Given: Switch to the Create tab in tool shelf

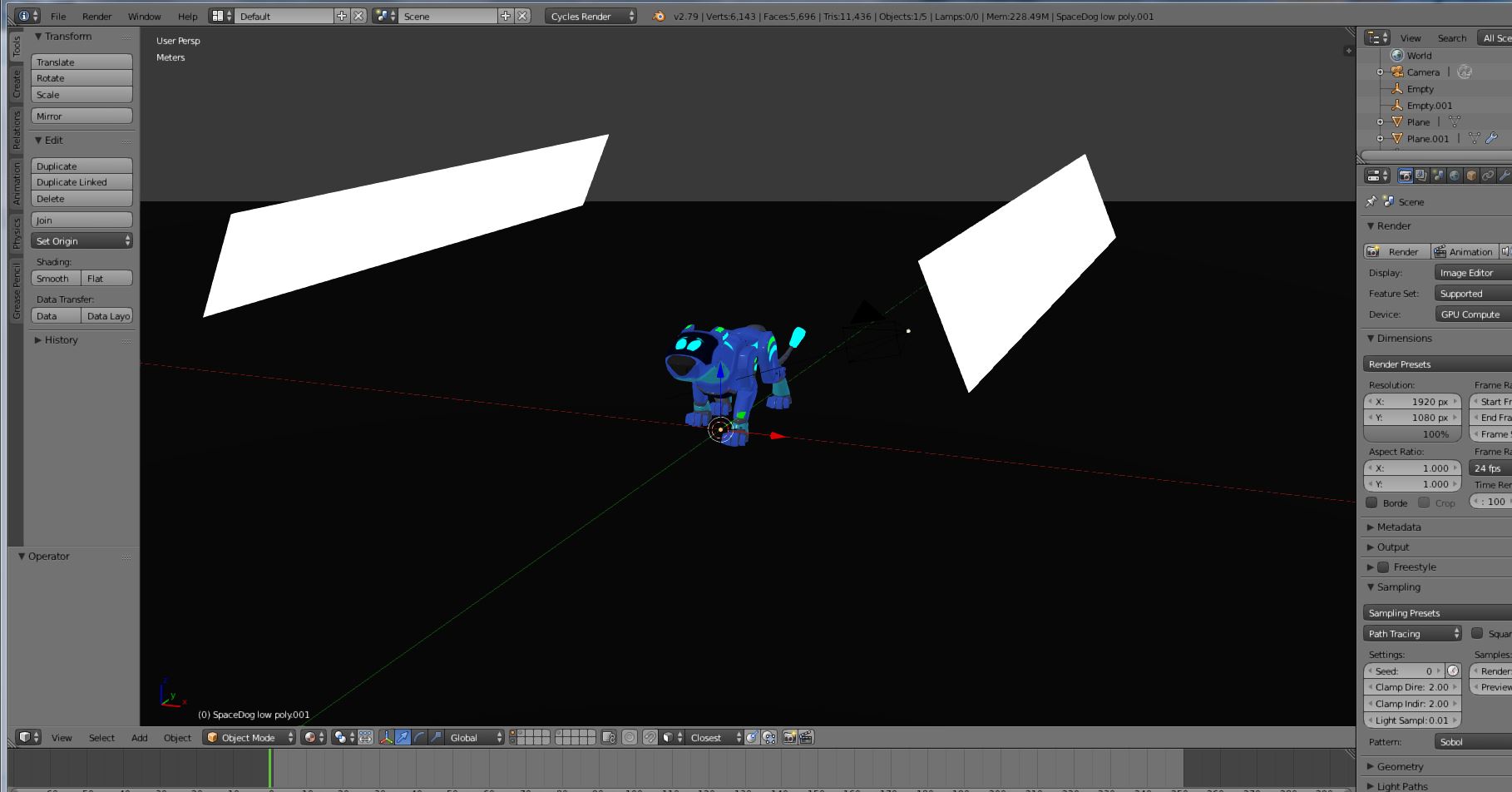Looking at the screenshot, I should pos(16,83).
